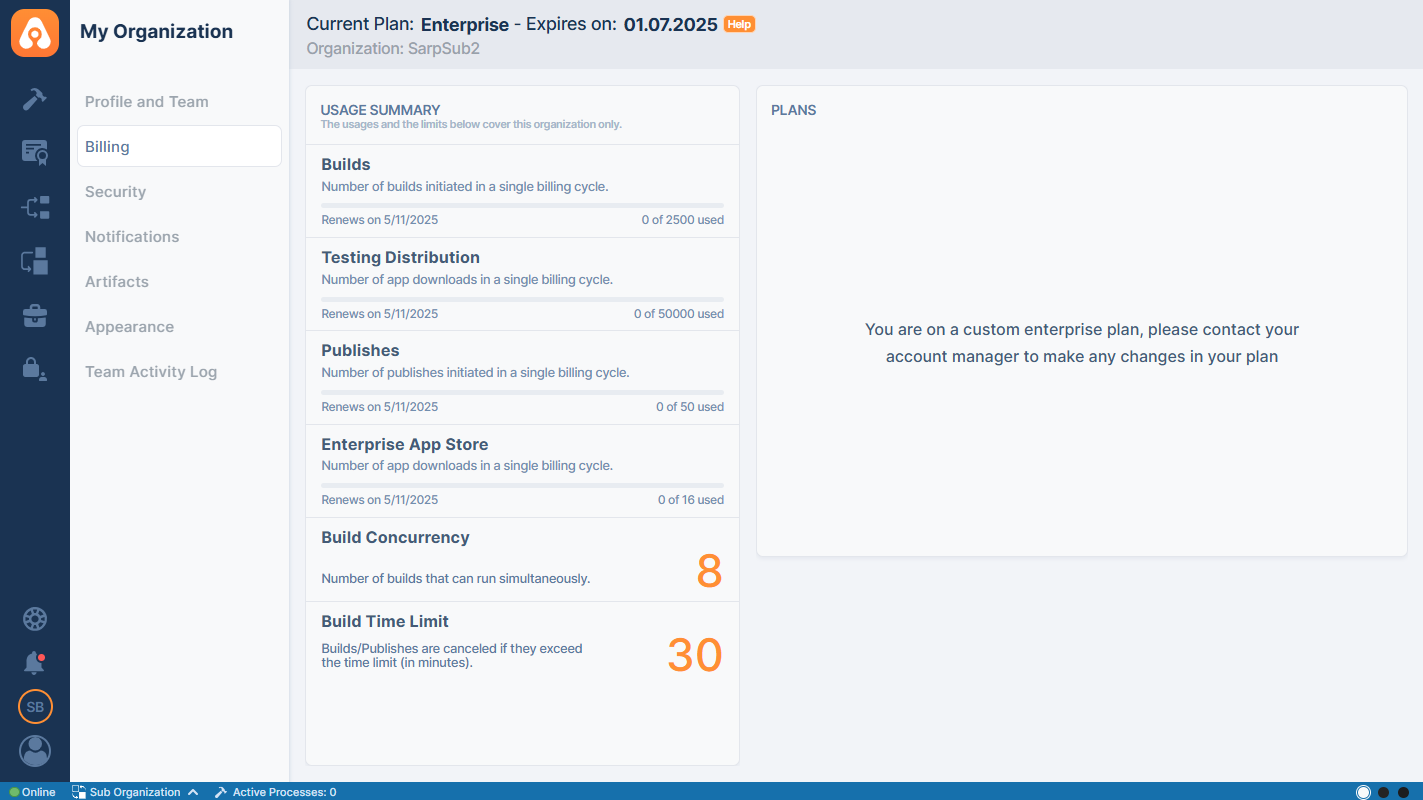
Task: Open the Build module hammer icon
Action: [x=35, y=99]
